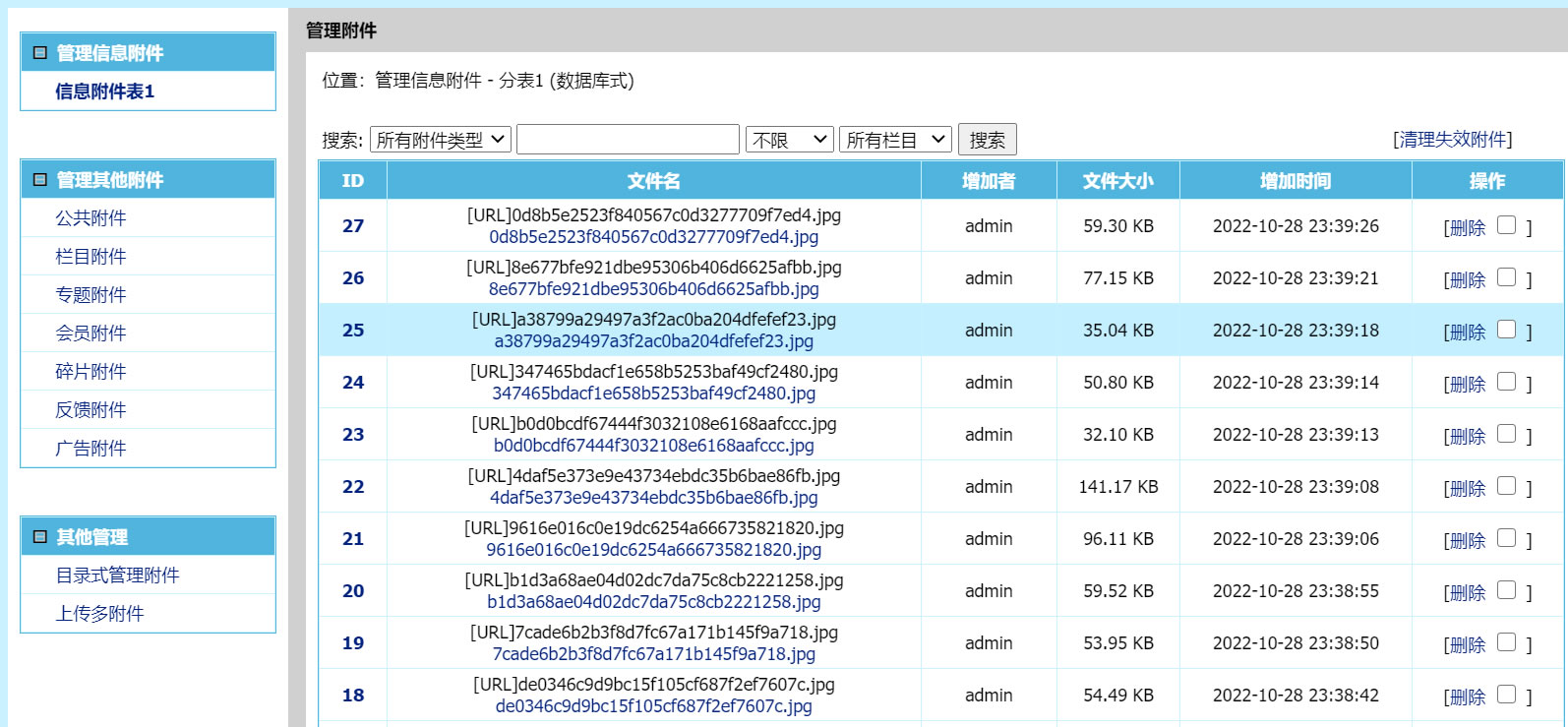This screenshot has height=727, width=1568.
Task: Open 公共附件 in sidebar
Action: pyautogui.click(x=90, y=218)
